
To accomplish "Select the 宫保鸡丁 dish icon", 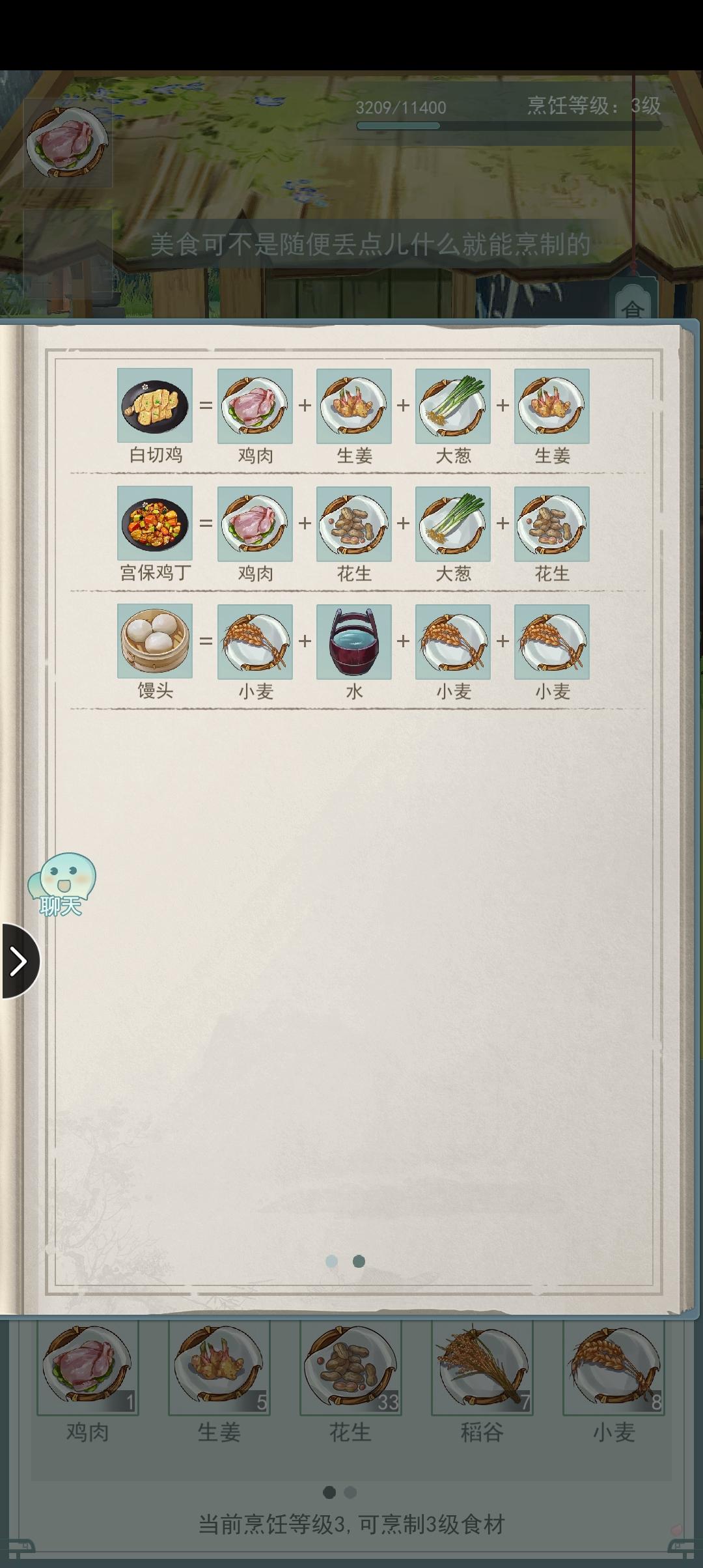I will click(155, 523).
